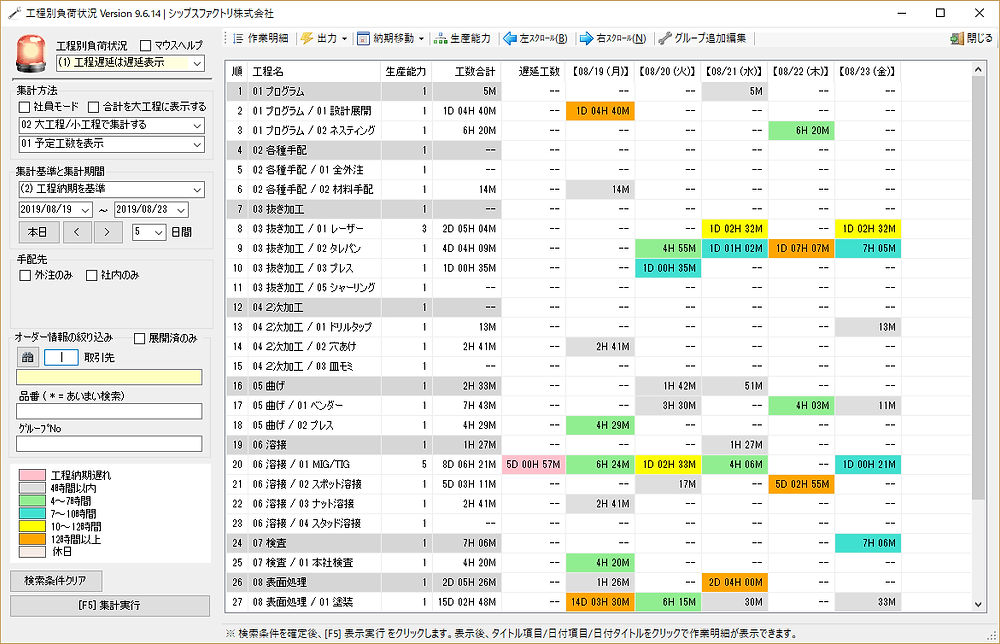Screen dimensions: 1000x644
Task: Click the pink 工程納期遅れ legend swatch
Action: coord(32,475)
